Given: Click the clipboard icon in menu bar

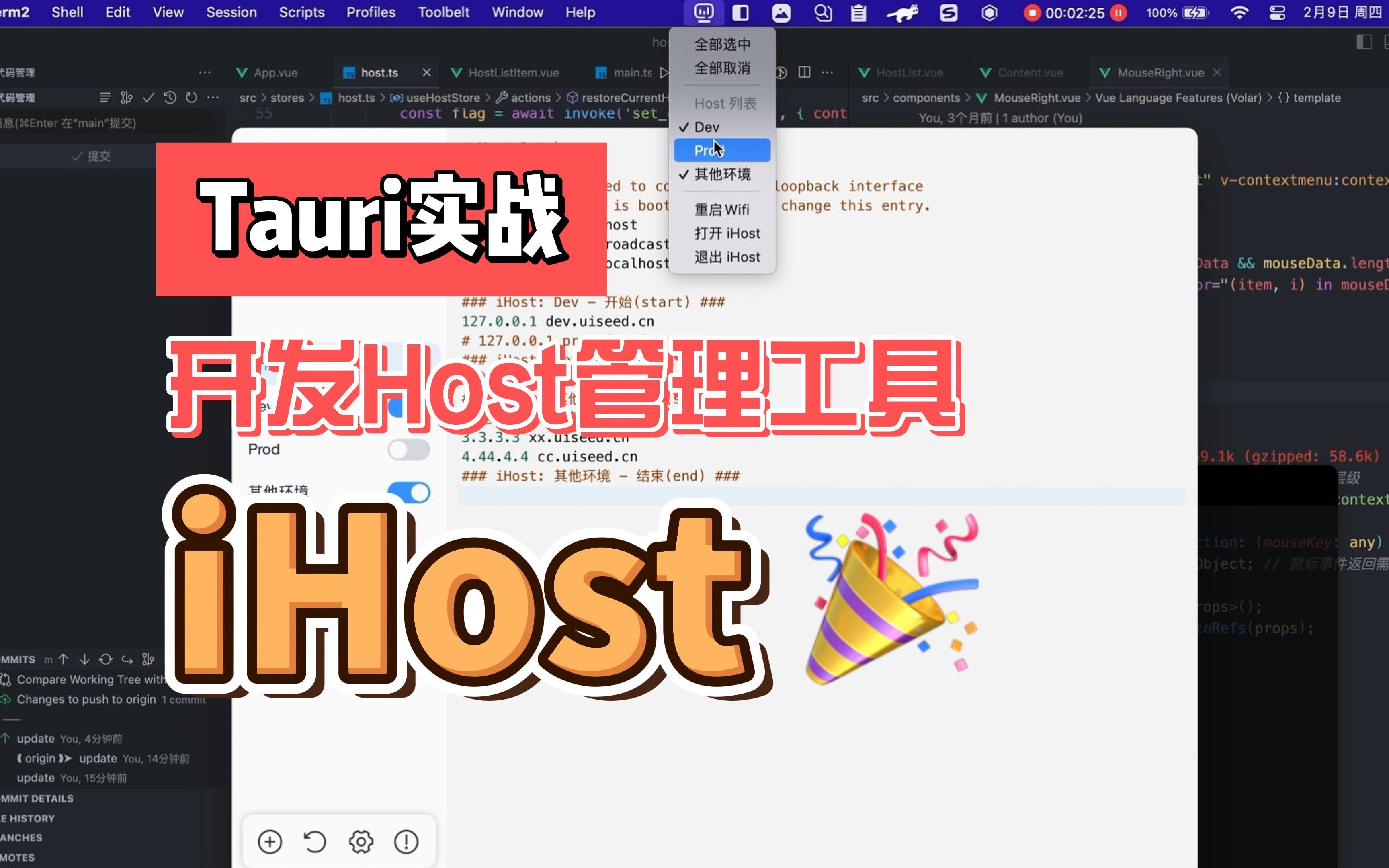Looking at the screenshot, I should click(x=858, y=12).
